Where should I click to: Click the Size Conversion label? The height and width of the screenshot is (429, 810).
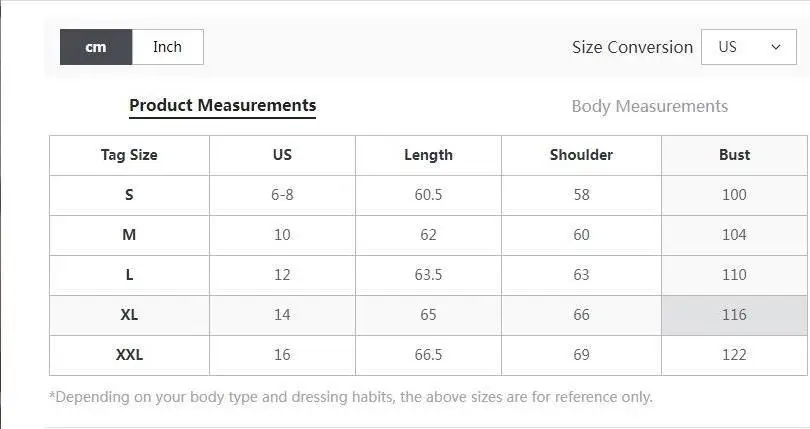632,47
